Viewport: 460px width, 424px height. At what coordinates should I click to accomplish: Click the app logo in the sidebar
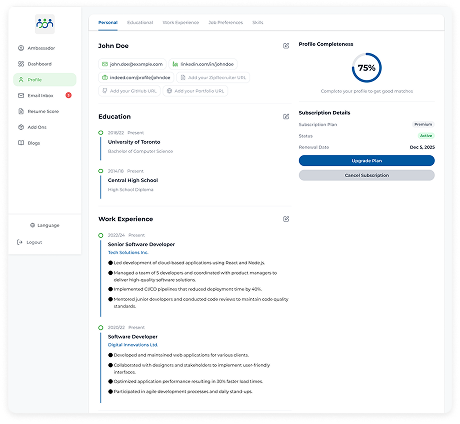coord(45,24)
